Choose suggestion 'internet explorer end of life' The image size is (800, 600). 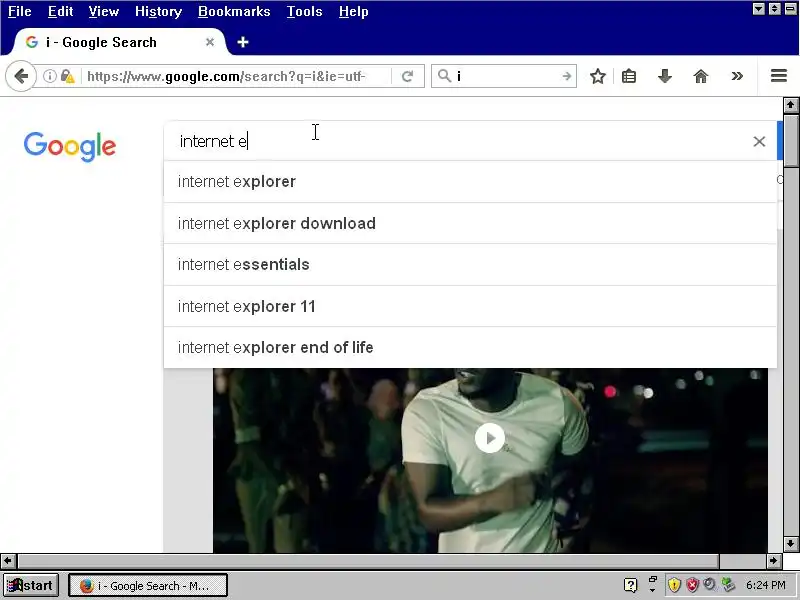click(x=470, y=347)
